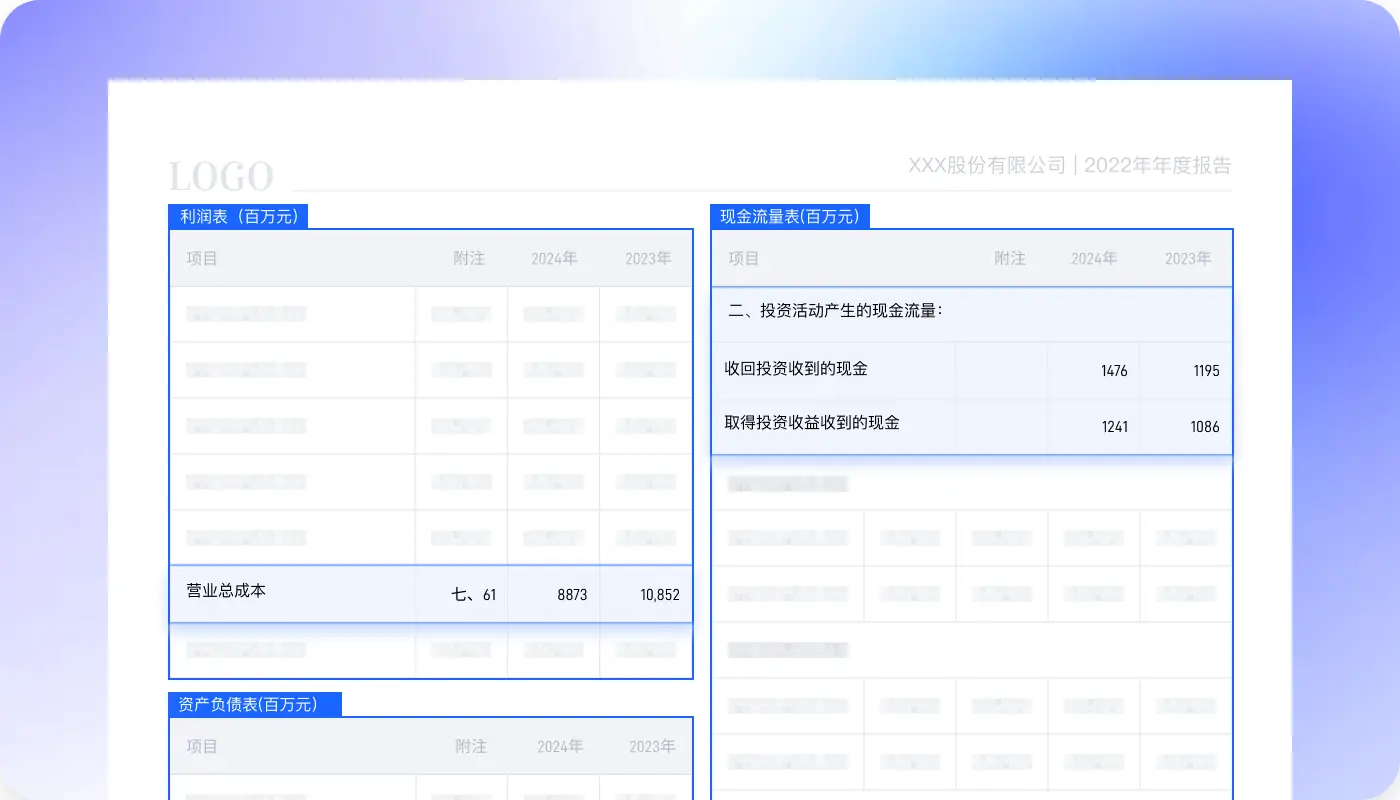Viewport: 1400px width, 800px height.
Task: Select the 现金流量表(百万元) table label
Action: [x=790, y=216]
